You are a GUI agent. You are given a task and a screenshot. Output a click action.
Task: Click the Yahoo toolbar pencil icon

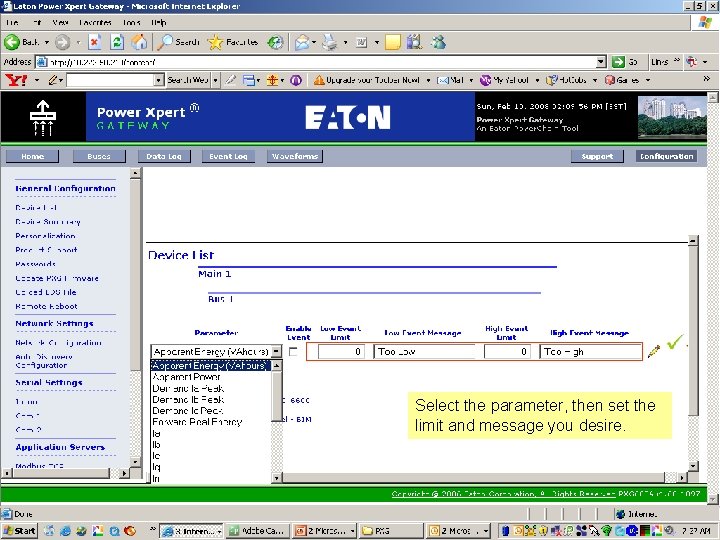tap(53, 80)
